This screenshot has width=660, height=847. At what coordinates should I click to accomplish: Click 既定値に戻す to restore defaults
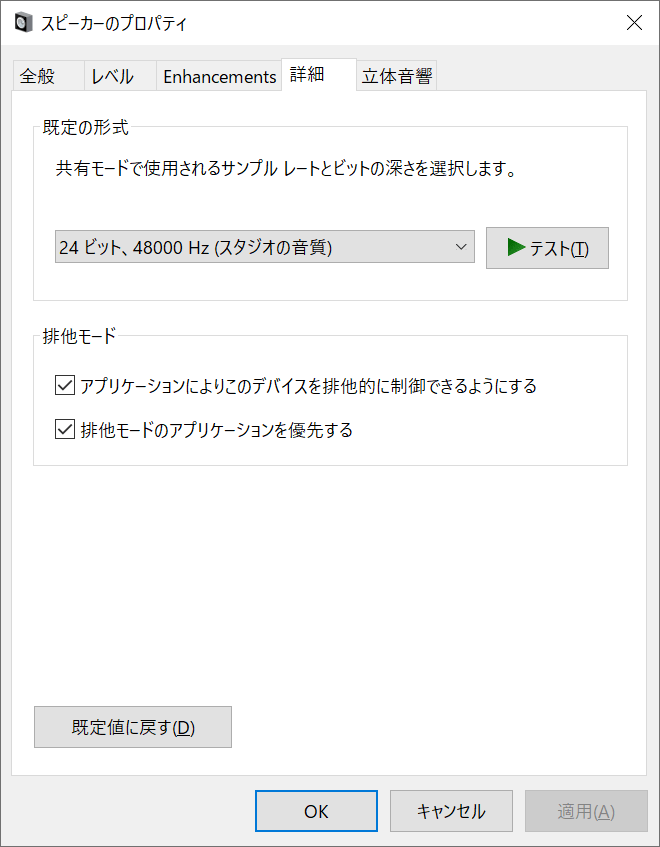pos(133,727)
